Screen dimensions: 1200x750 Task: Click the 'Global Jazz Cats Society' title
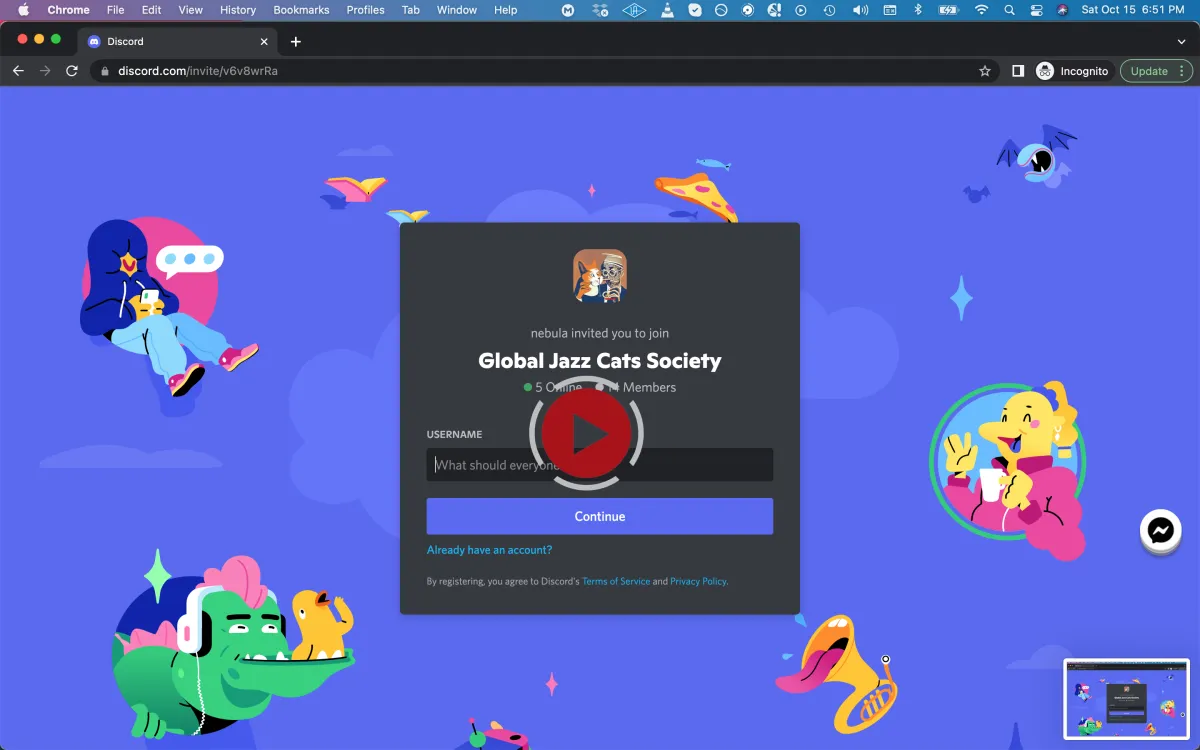tap(600, 361)
